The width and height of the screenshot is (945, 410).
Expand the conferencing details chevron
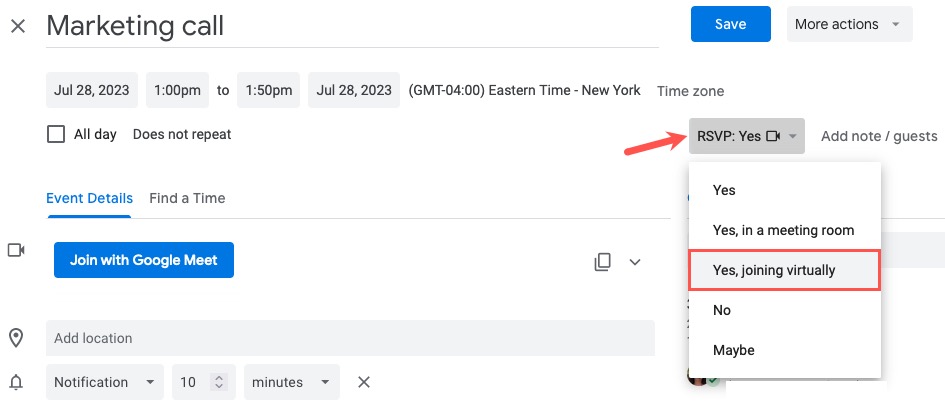pyautogui.click(x=635, y=262)
